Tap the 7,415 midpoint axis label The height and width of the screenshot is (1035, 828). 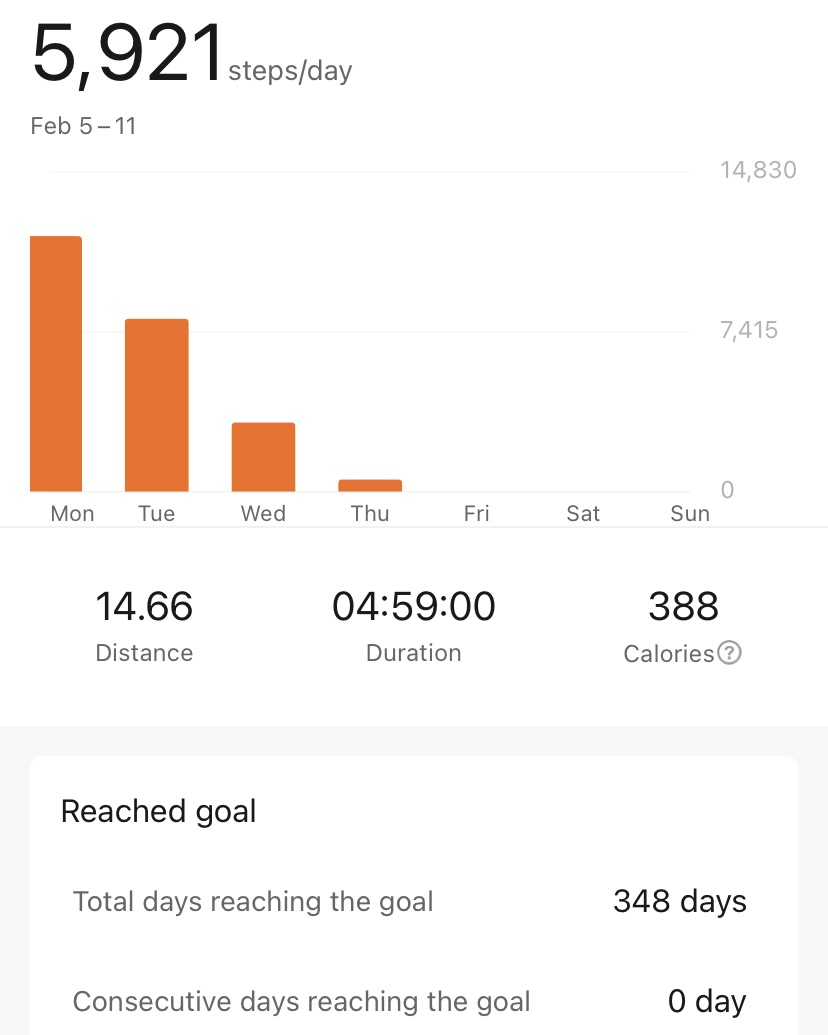pos(749,330)
